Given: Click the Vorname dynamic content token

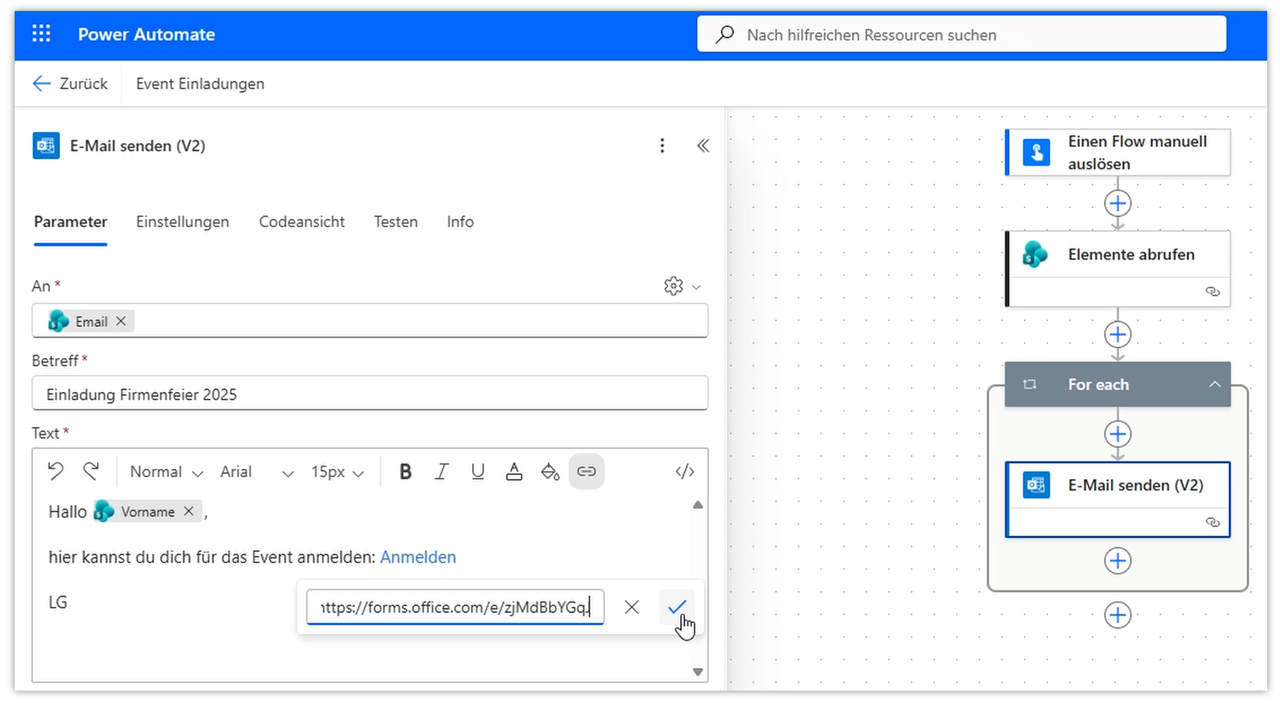Looking at the screenshot, I should click(x=147, y=511).
